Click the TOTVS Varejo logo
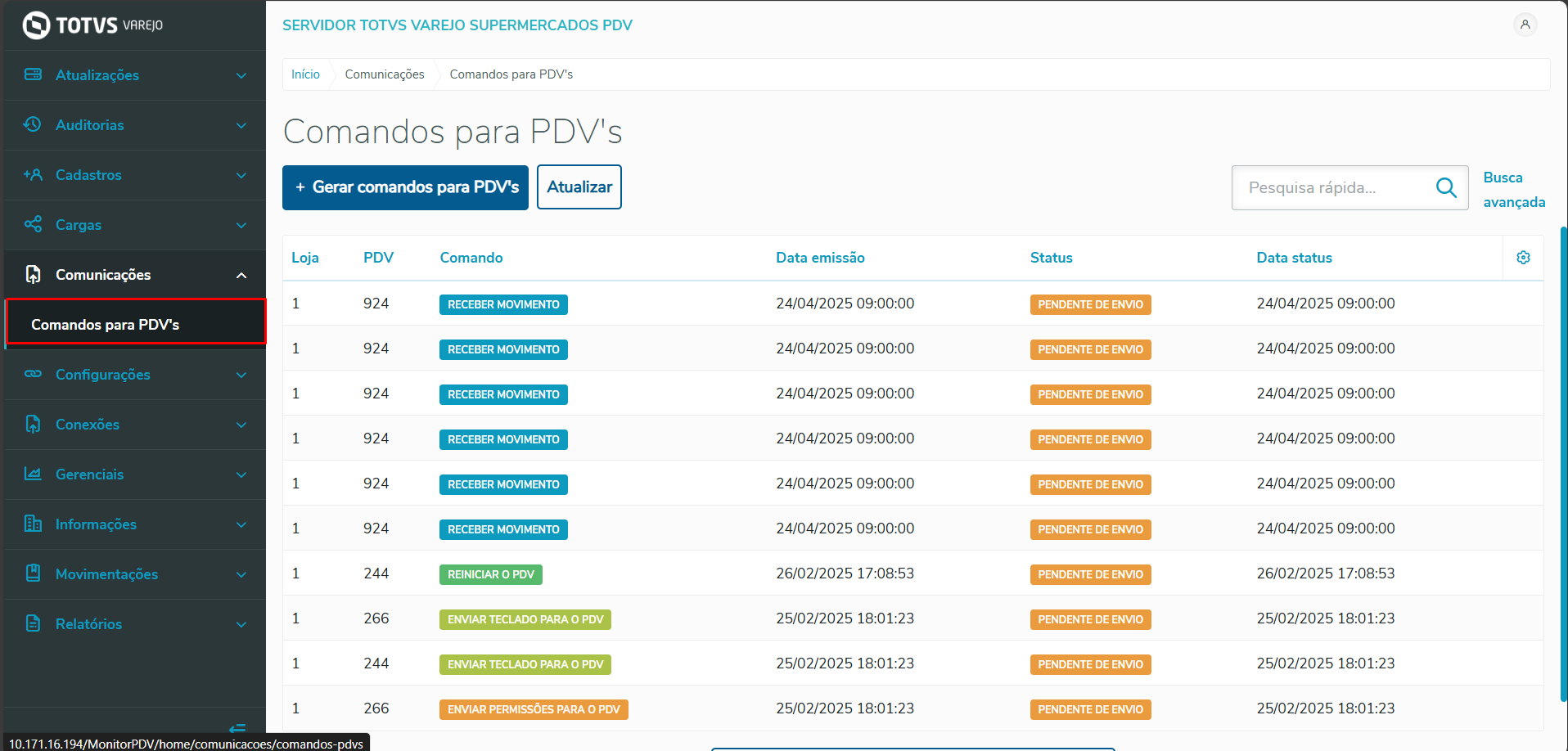The height and width of the screenshot is (751, 1568). [x=92, y=25]
